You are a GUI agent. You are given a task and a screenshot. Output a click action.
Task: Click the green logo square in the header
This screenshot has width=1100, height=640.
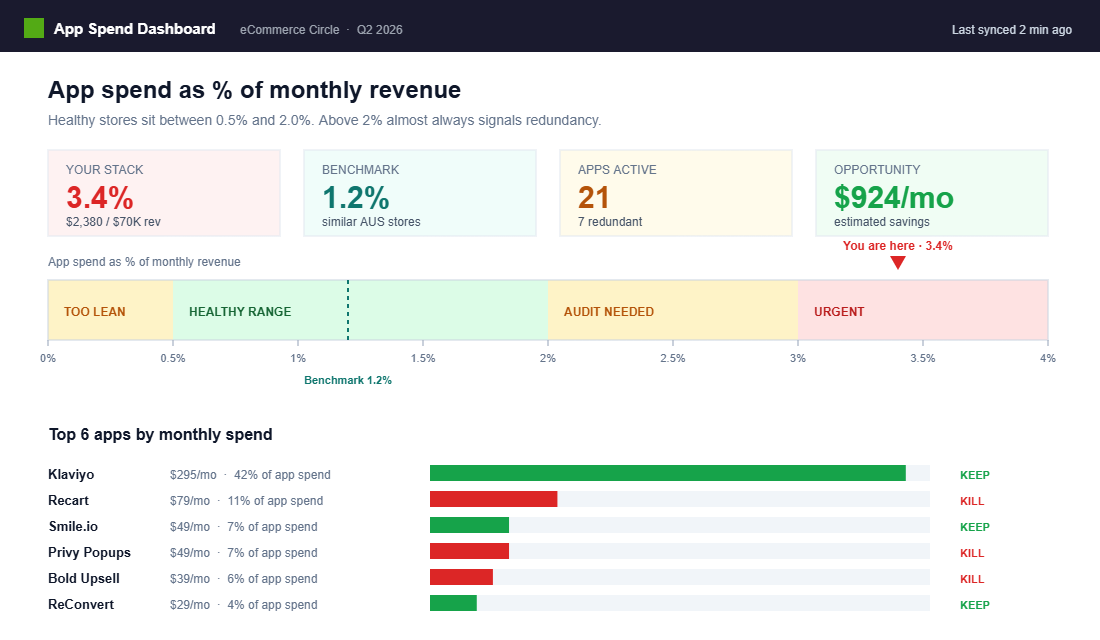[34, 29]
